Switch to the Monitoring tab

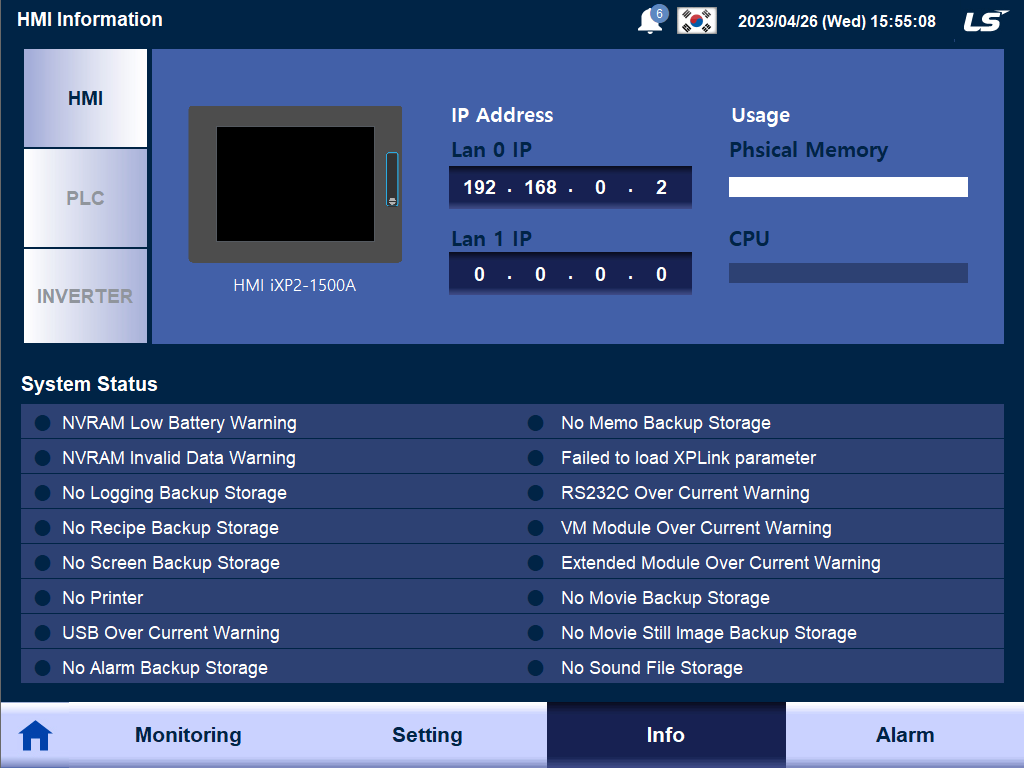[187, 735]
